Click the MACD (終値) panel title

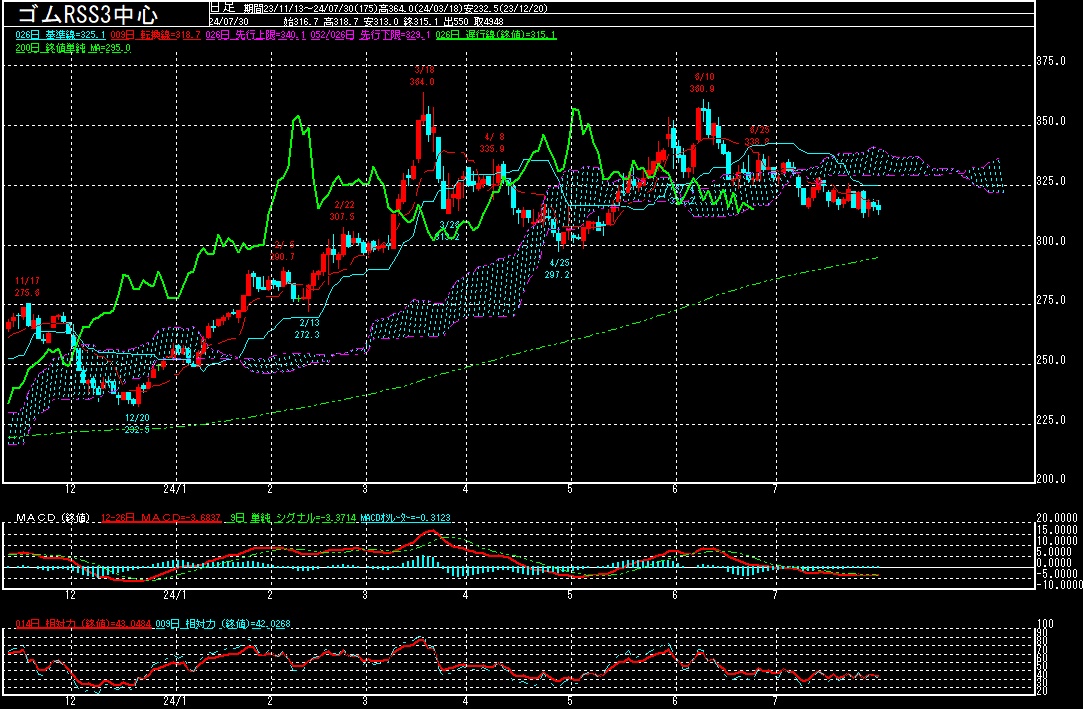click(x=53, y=518)
